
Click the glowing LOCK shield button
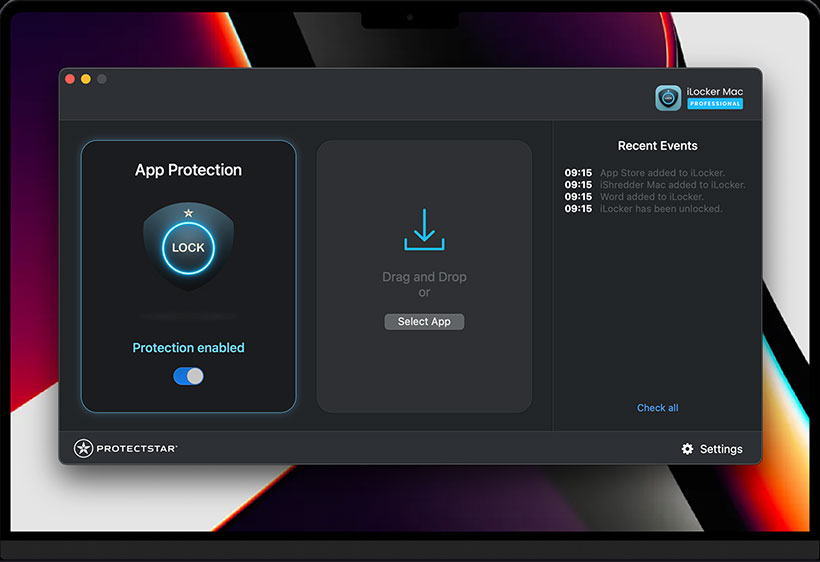point(188,247)
